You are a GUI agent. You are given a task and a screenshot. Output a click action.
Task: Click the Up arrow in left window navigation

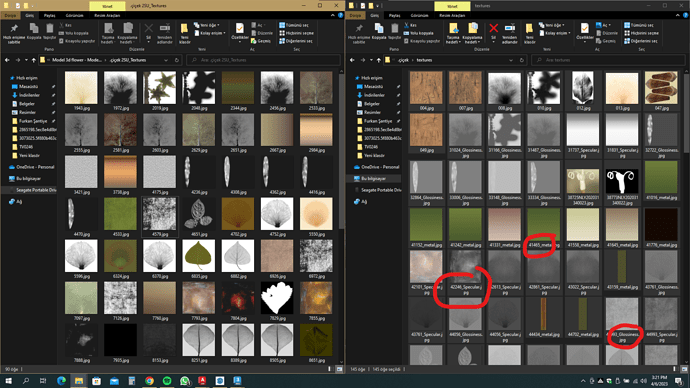point(33,60)
